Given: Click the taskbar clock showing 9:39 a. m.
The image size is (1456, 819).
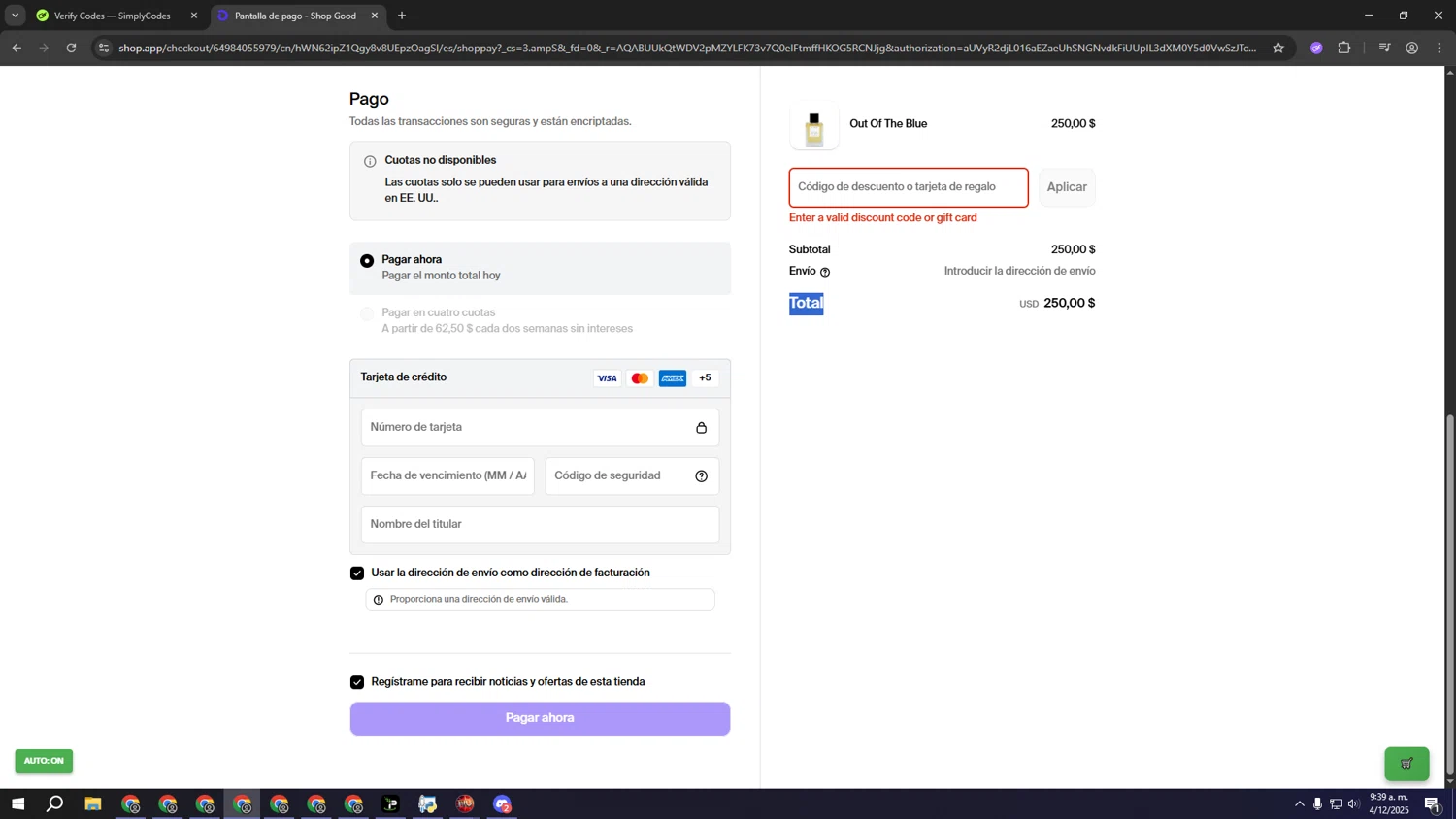Looking at the screenshot, I should pyautogui.click(x=1389, y=803).
